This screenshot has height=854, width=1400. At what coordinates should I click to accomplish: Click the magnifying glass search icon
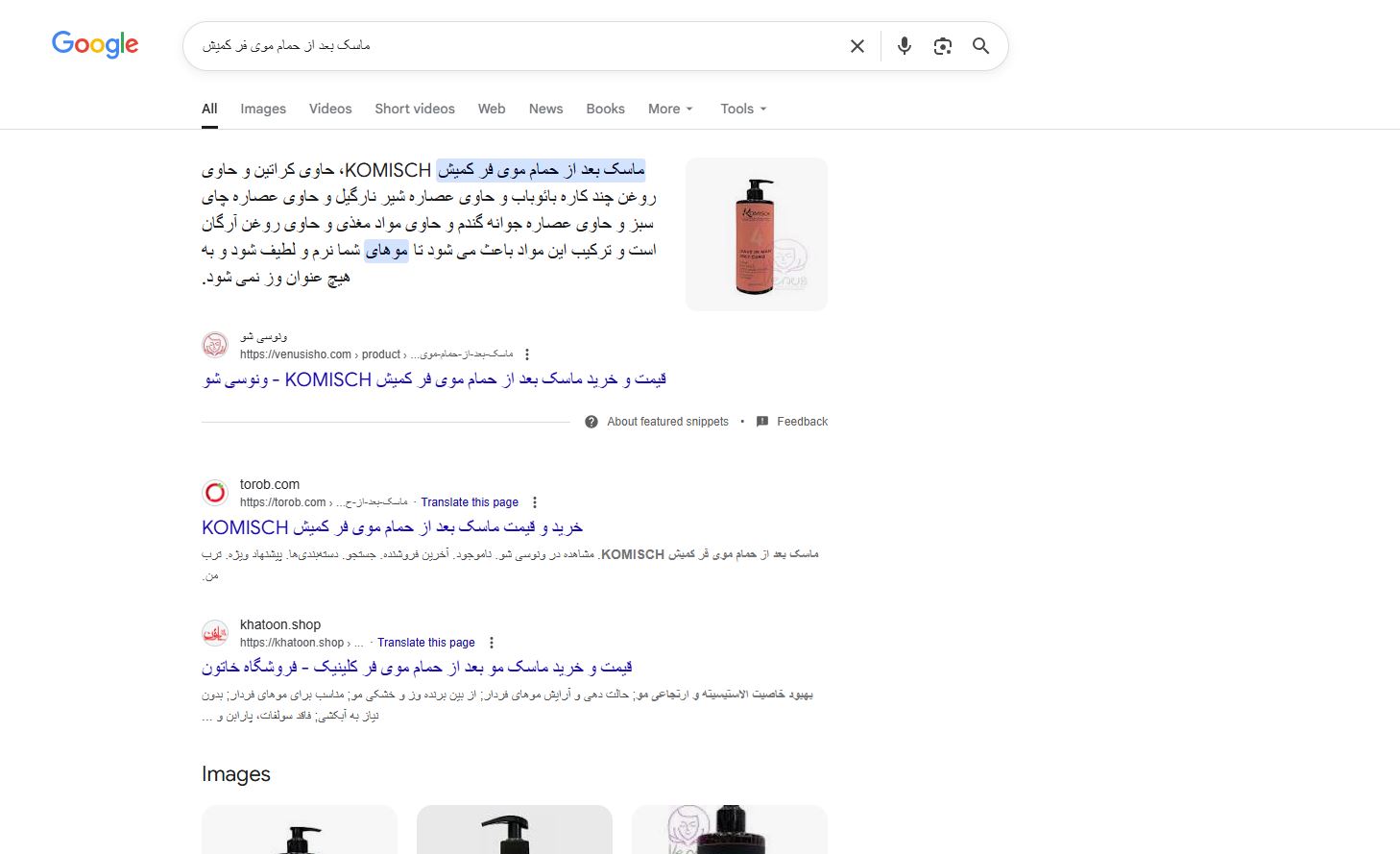[980, 46]
